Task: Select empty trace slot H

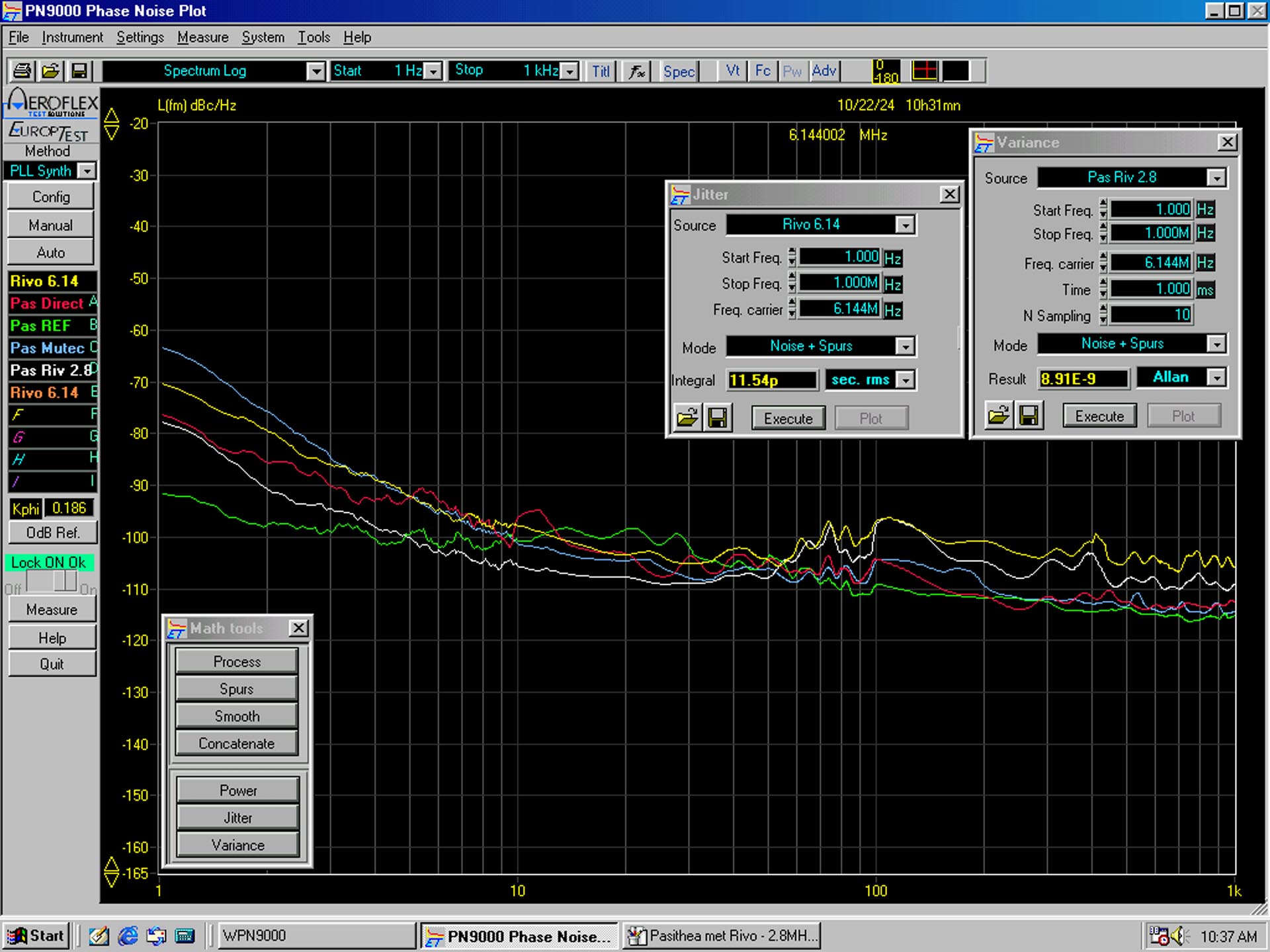Action: click(52, 459)
